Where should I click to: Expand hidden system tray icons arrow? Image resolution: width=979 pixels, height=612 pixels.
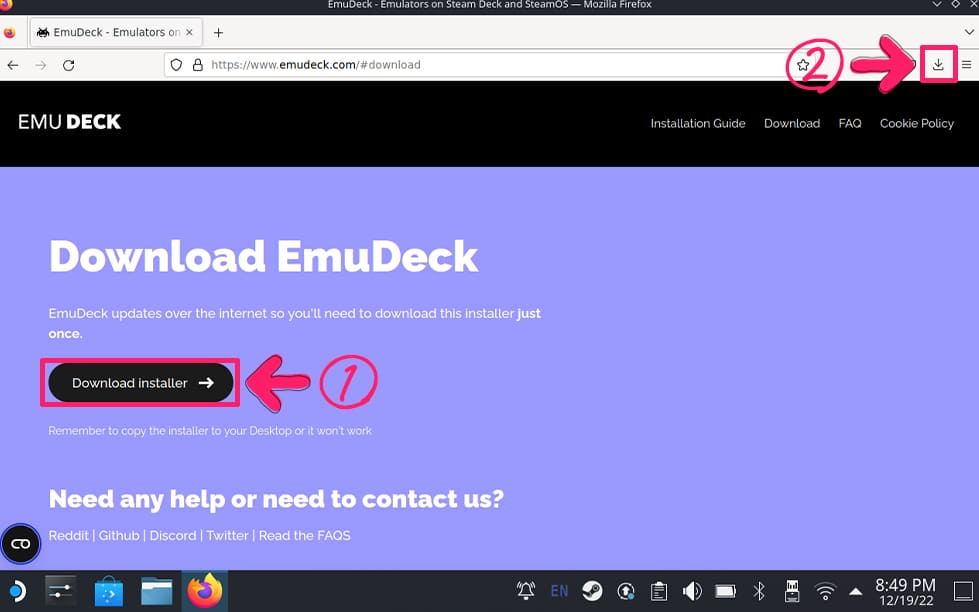point(855,591)
